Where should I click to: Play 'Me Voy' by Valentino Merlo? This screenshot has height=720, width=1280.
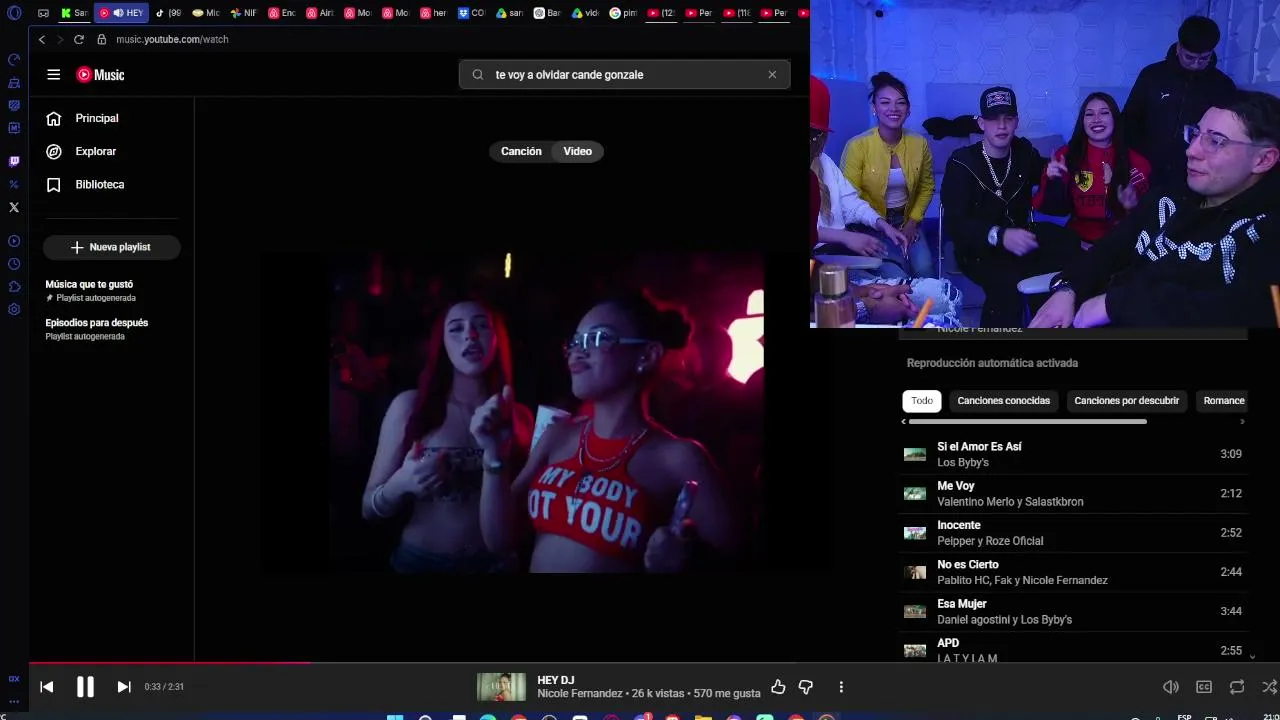tap(1073, 493)
